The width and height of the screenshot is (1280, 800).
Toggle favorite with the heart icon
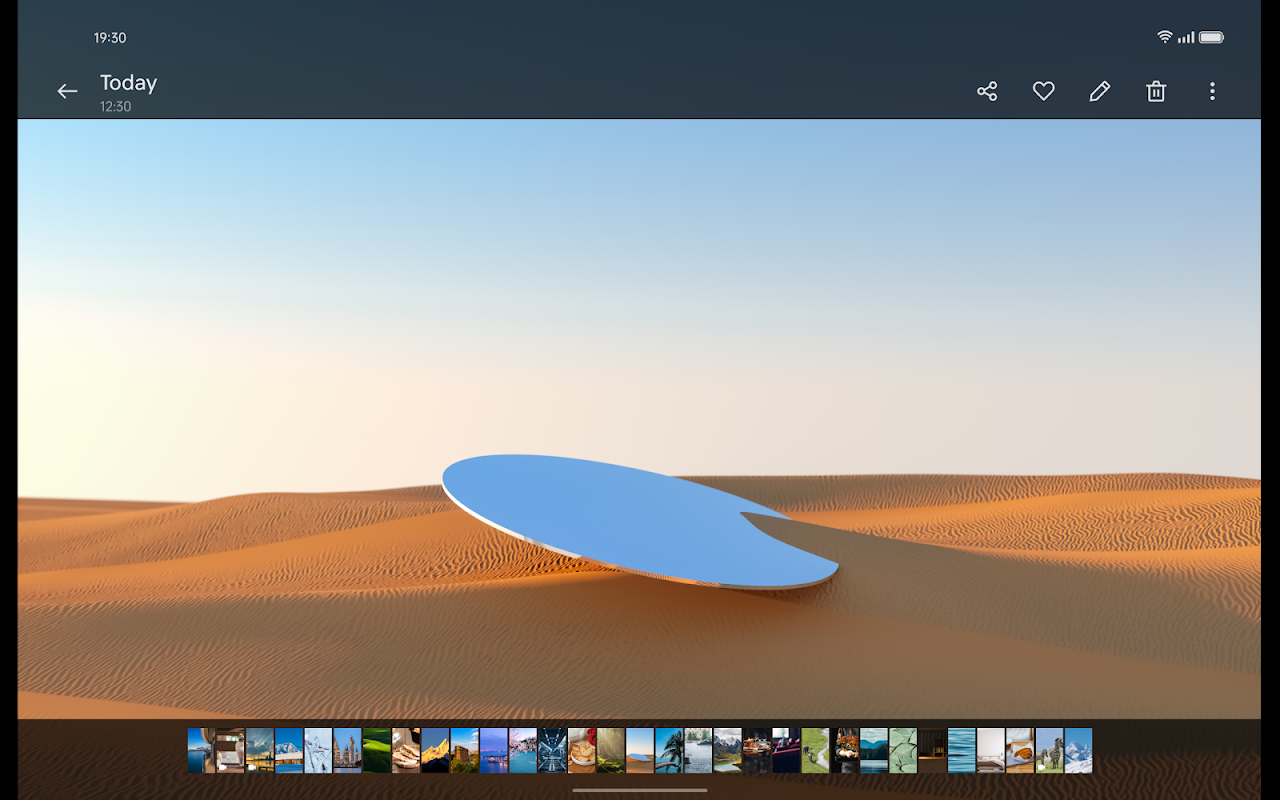coord(1043,91)
